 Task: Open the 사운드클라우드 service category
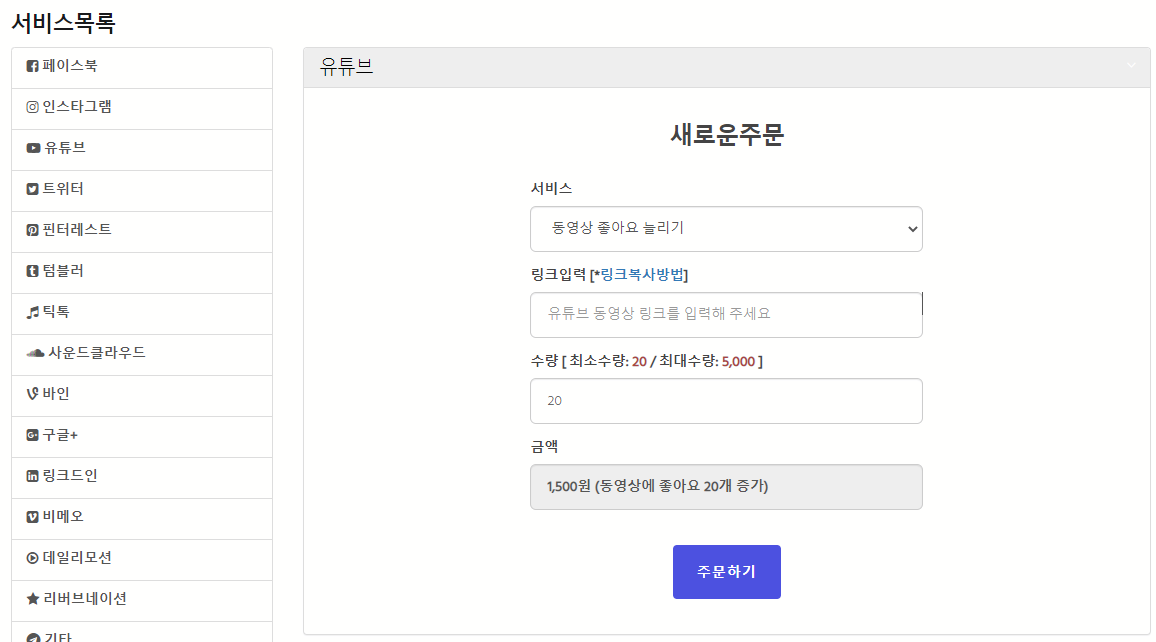tap(142, 355)
